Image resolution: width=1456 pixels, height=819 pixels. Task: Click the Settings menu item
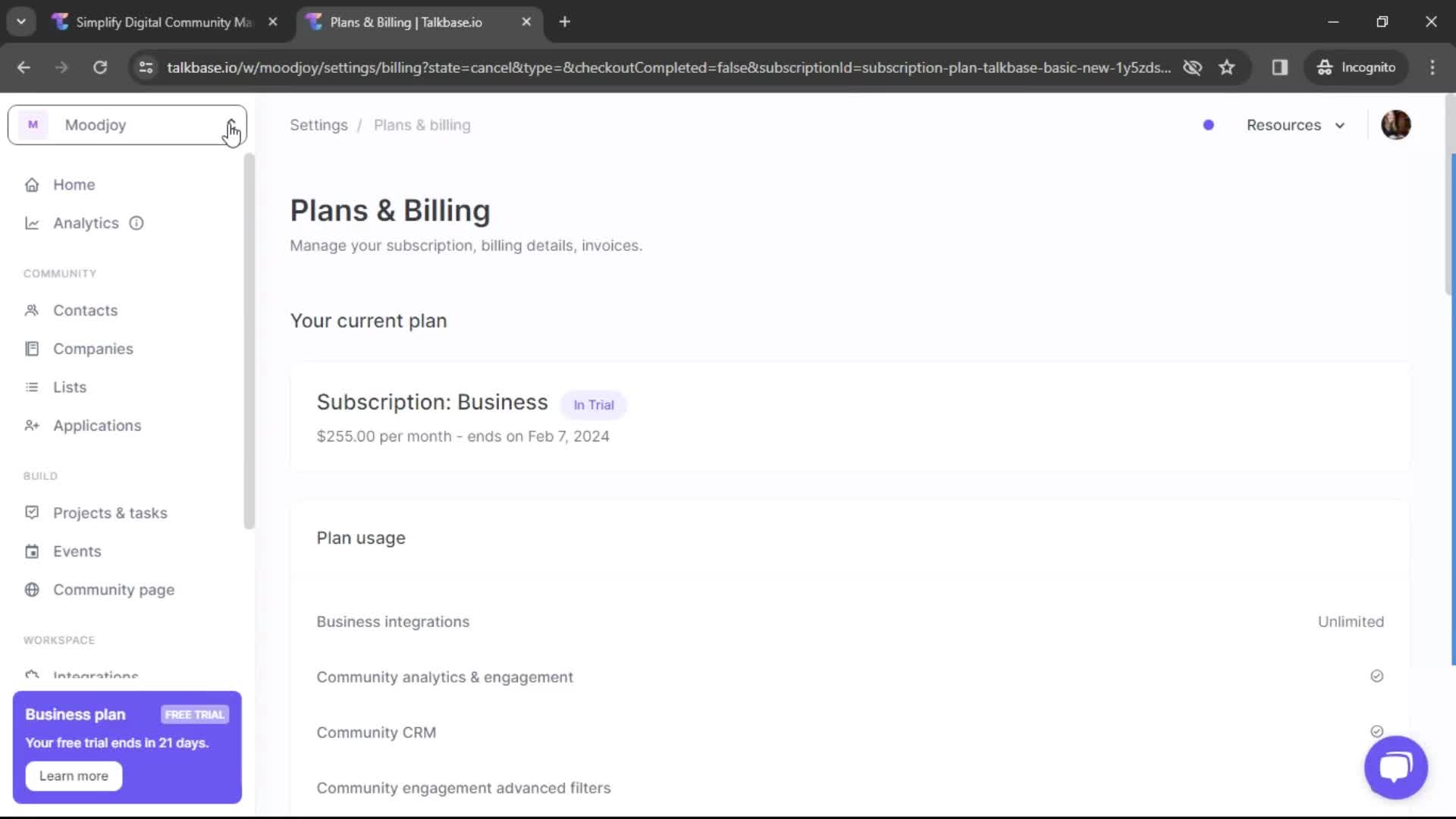click(318, 124)
